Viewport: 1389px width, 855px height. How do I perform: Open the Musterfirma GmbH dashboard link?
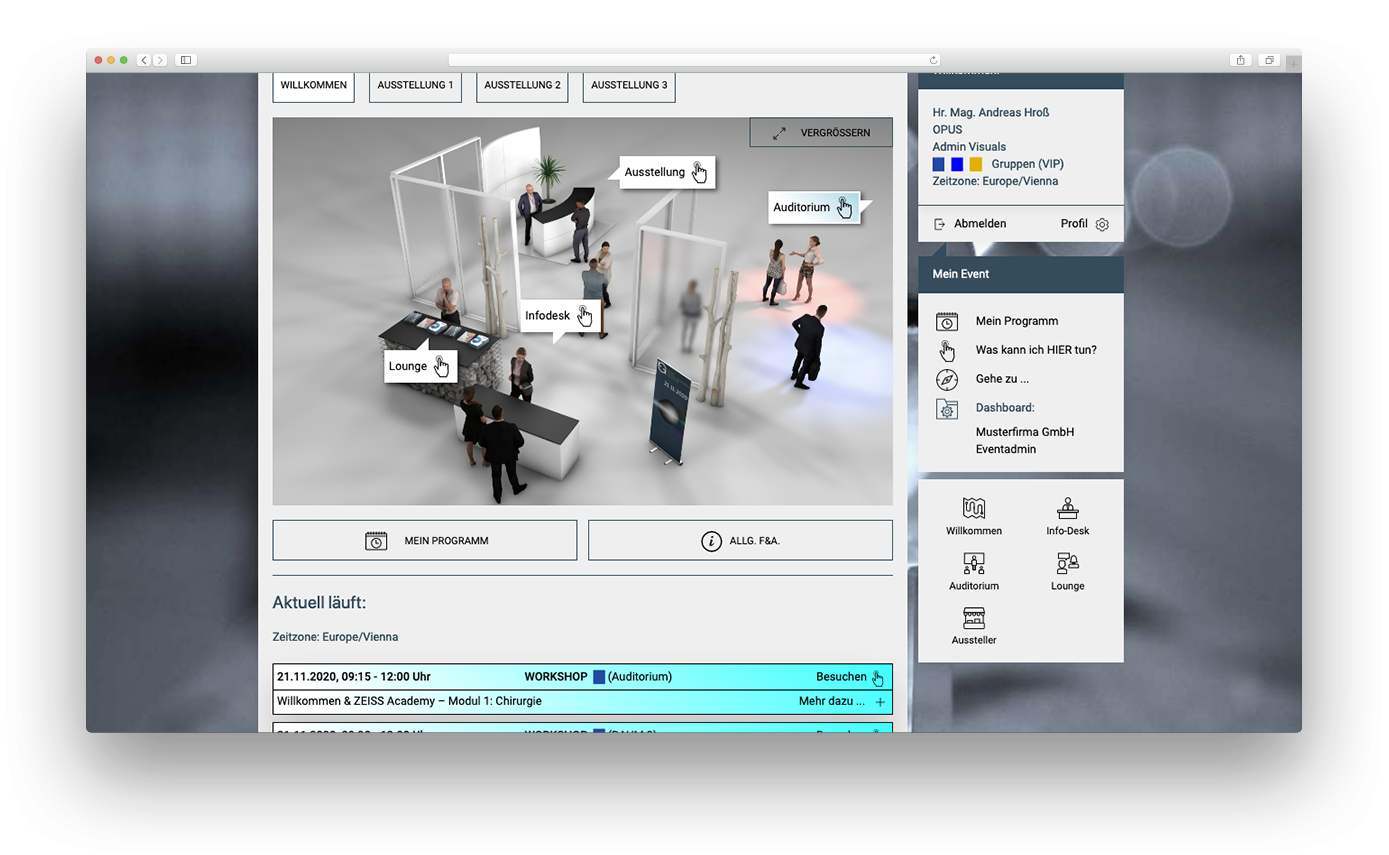click(1025, 432)
